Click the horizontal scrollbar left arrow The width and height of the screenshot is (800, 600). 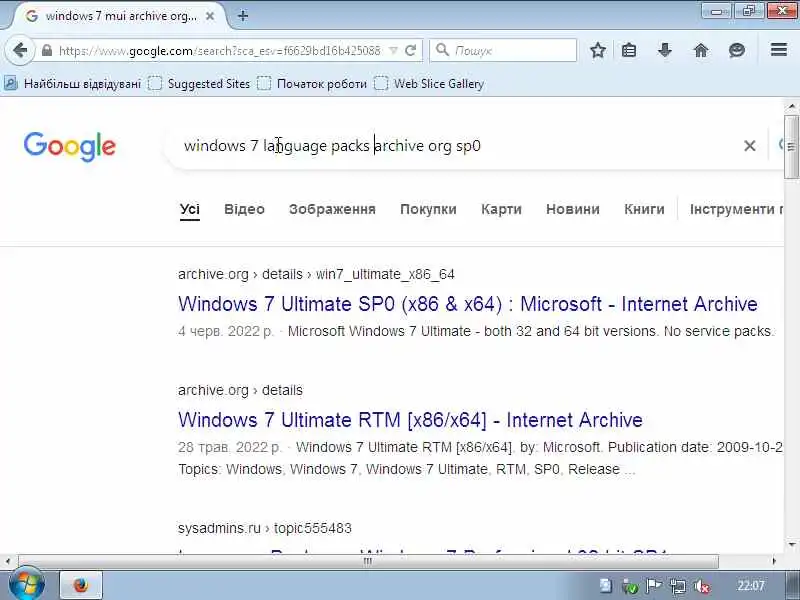point(7,561)
